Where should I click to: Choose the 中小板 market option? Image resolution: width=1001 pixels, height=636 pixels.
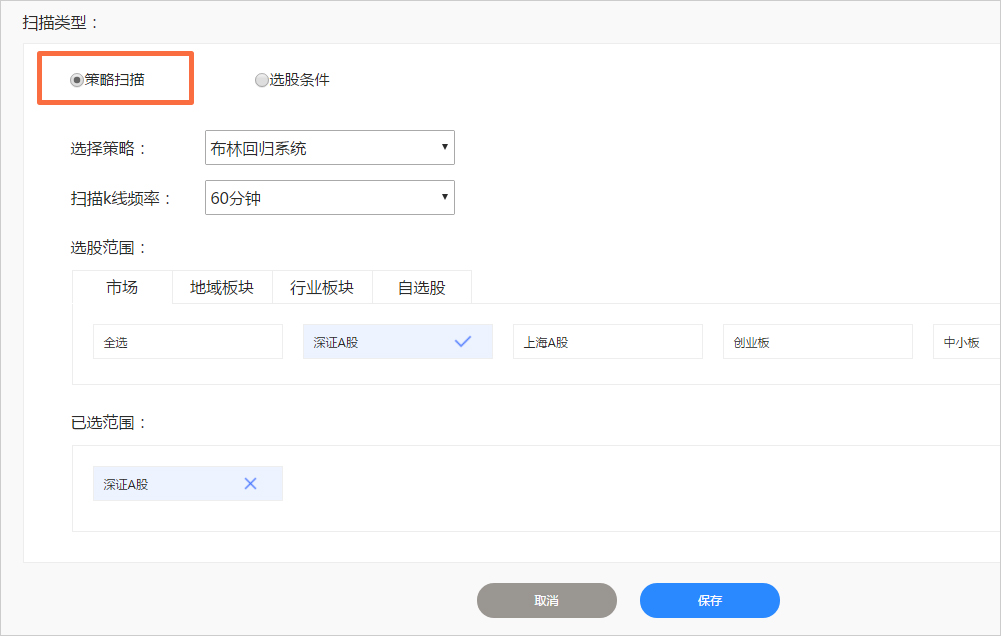click(x=967, y=342)
